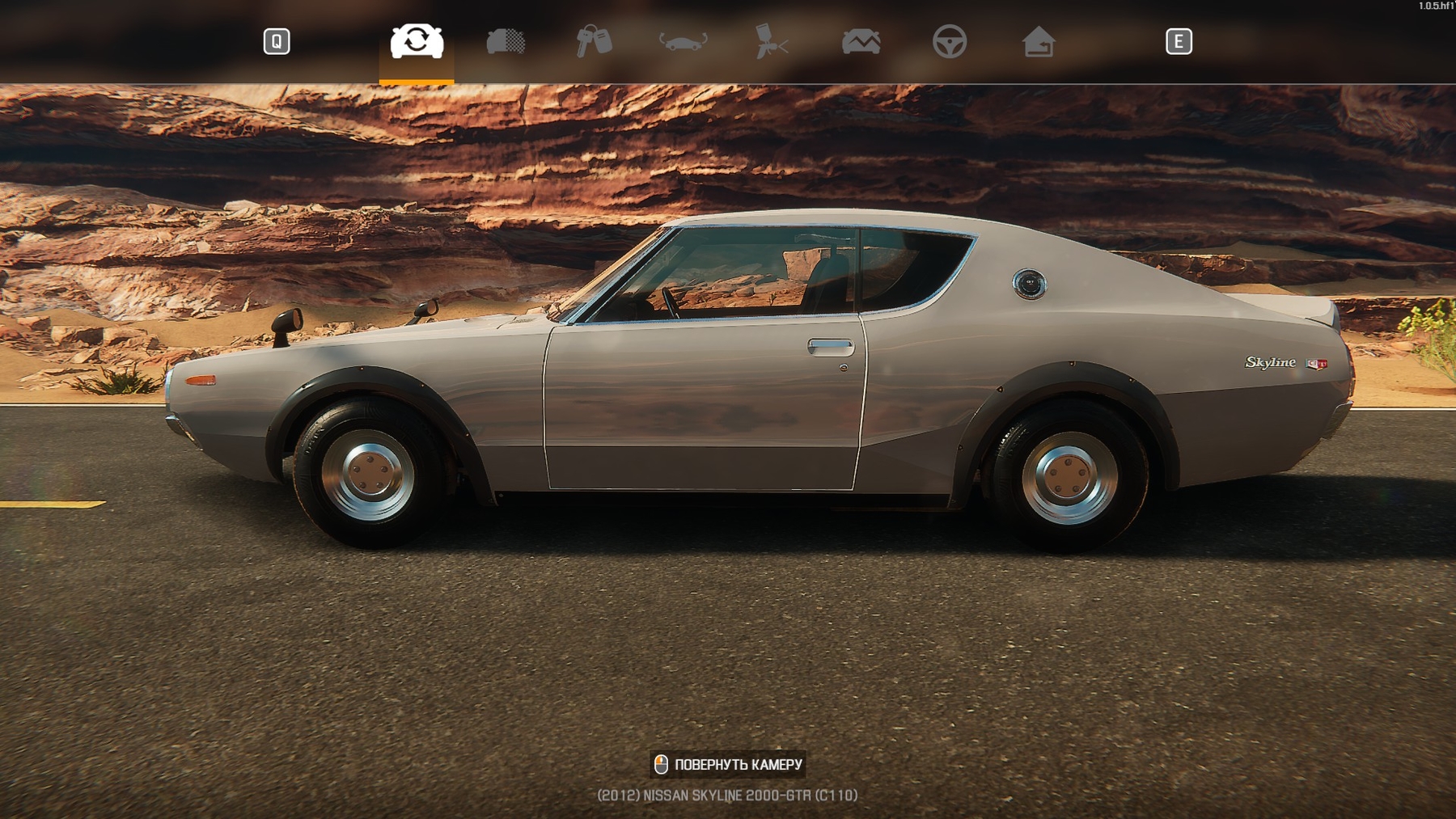
Task: Click the ПОВЕРНУТЬ КАМЕРУ hint label
Action: [x=738, y=765]
